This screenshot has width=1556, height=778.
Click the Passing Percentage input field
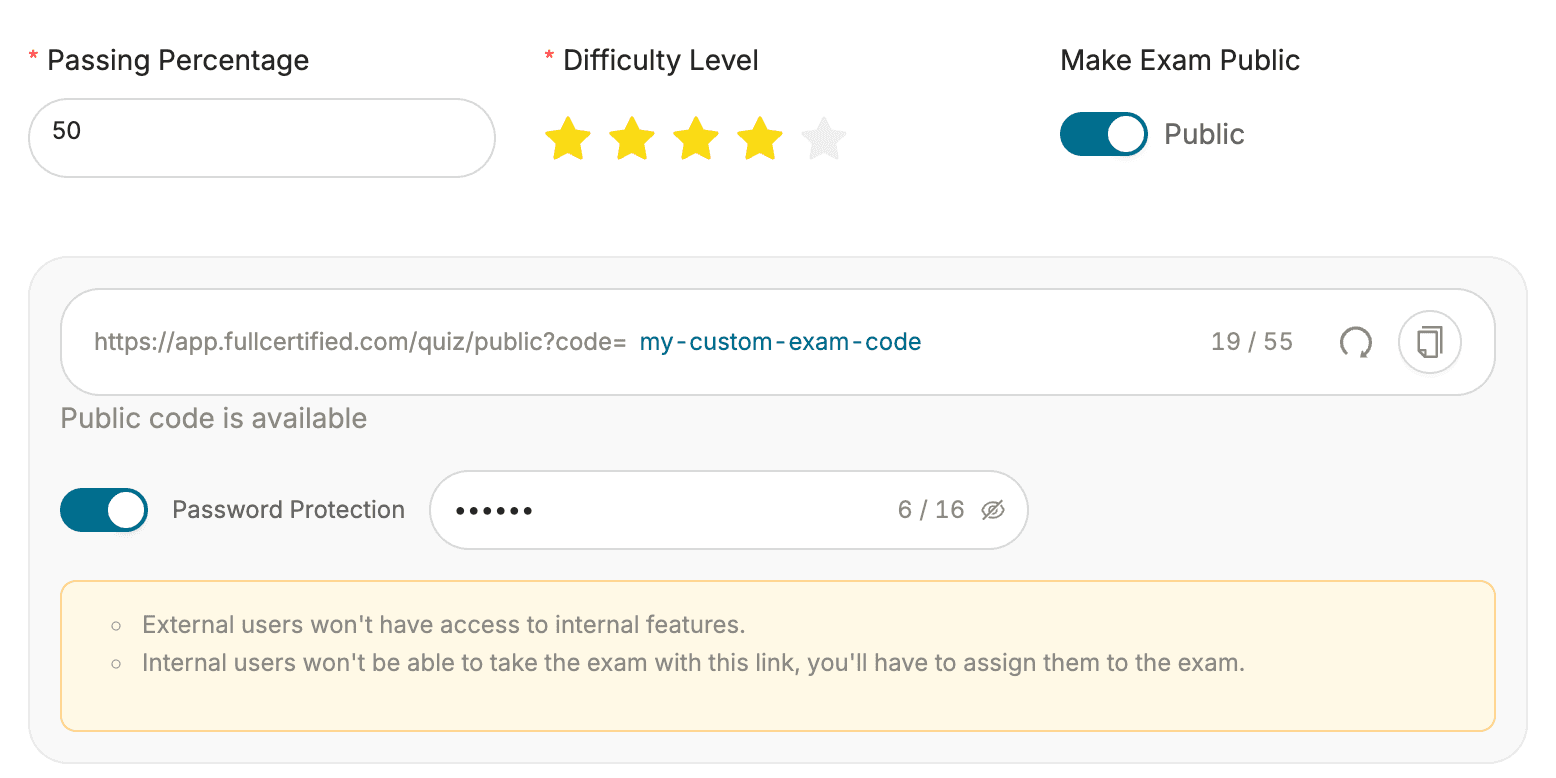pyautogui.click(x=261, y=138)
